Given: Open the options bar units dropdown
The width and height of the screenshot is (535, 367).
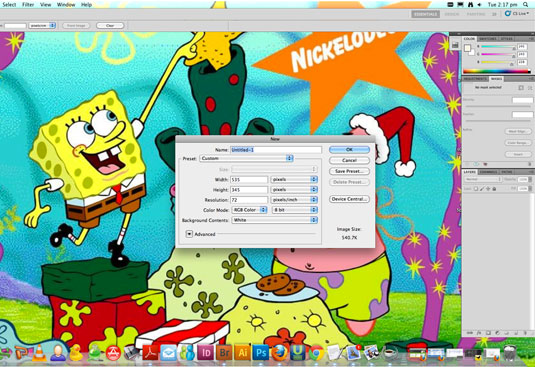Looking at the screenshot, I should (42, 26).
